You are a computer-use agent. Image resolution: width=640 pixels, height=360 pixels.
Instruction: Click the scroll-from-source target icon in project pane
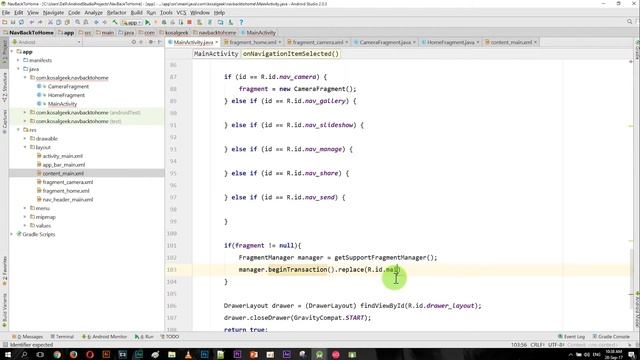133,42
